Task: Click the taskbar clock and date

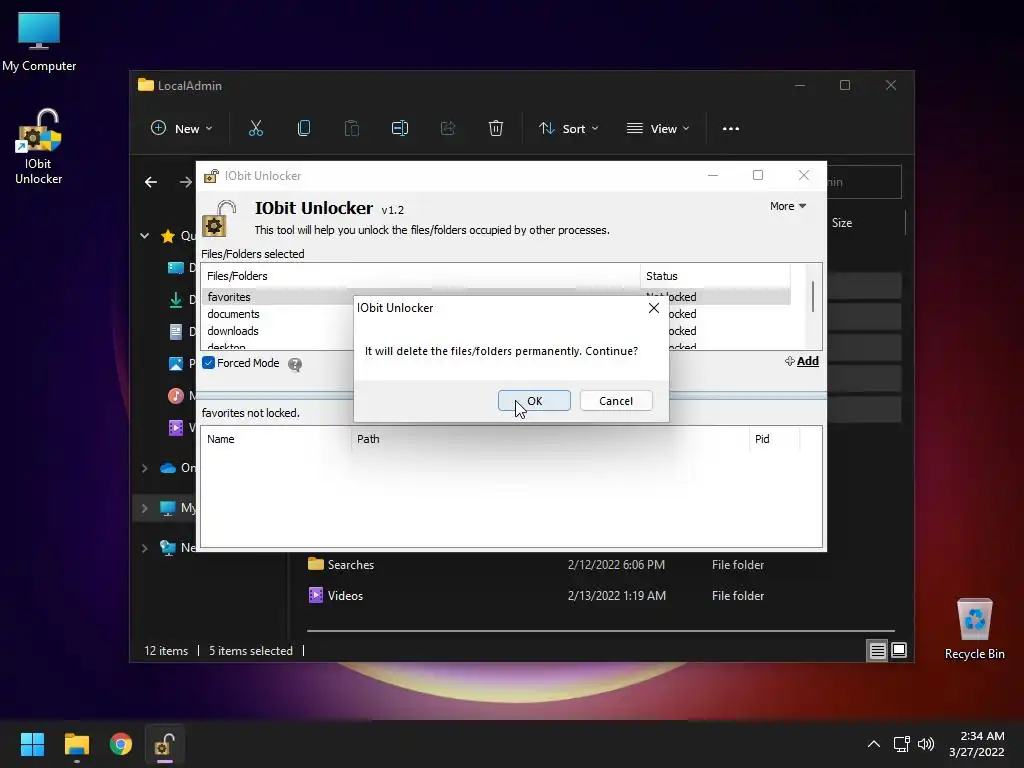Action: point(977,744)
